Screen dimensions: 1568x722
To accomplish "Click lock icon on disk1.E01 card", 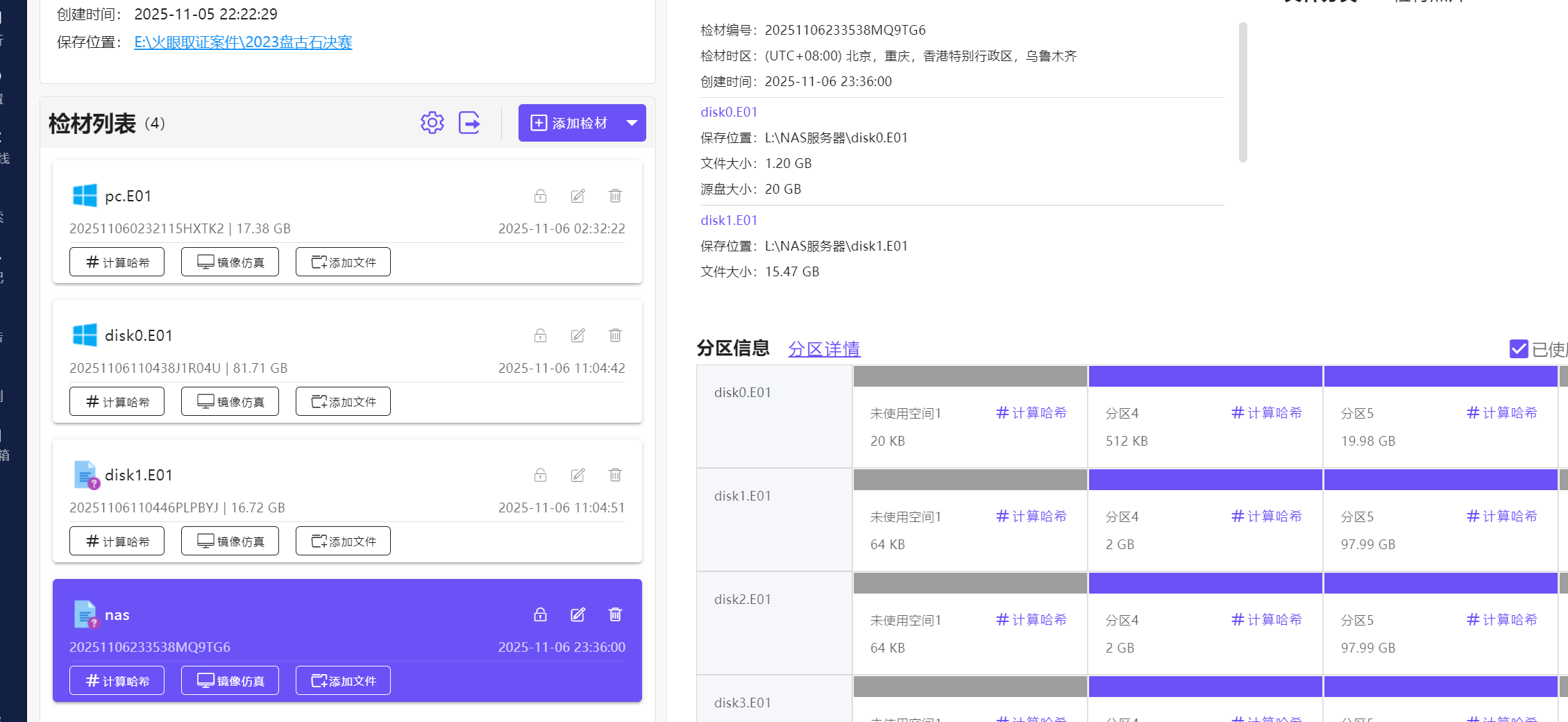I will (540, 475).
